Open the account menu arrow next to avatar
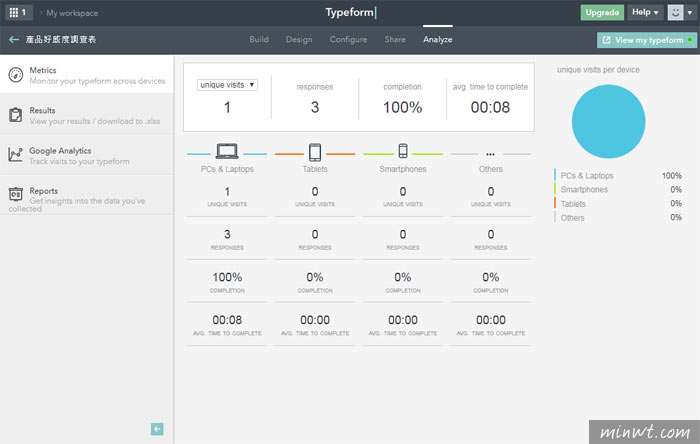The image size is (700, 444). [690, 13]
